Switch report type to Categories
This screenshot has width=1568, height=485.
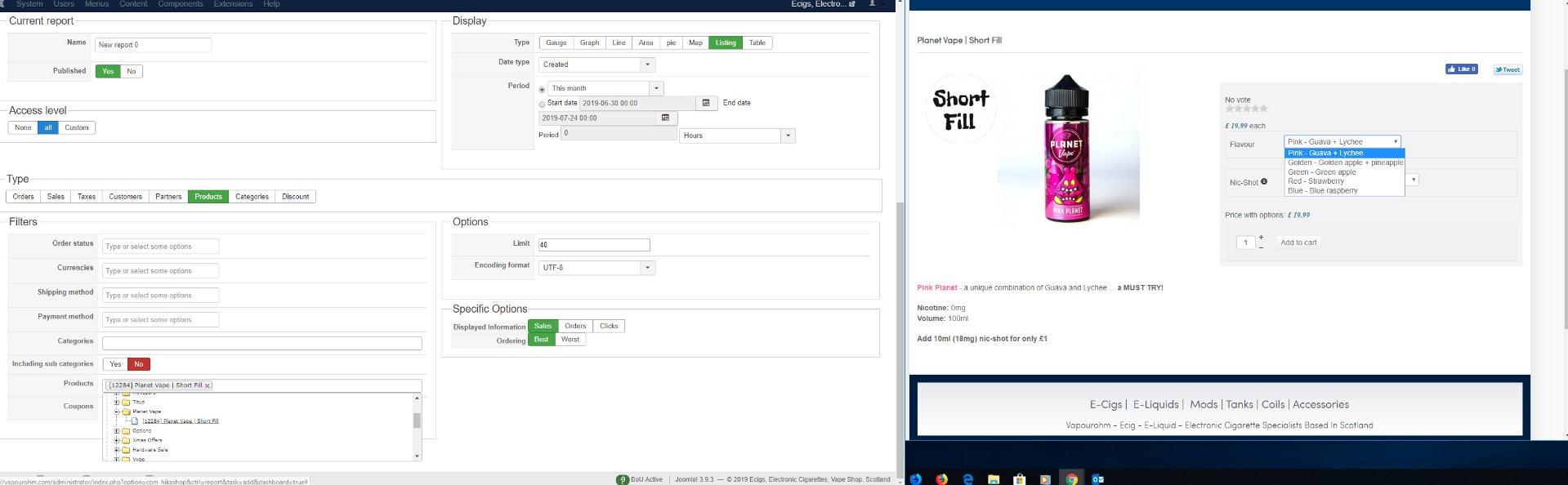252,197
